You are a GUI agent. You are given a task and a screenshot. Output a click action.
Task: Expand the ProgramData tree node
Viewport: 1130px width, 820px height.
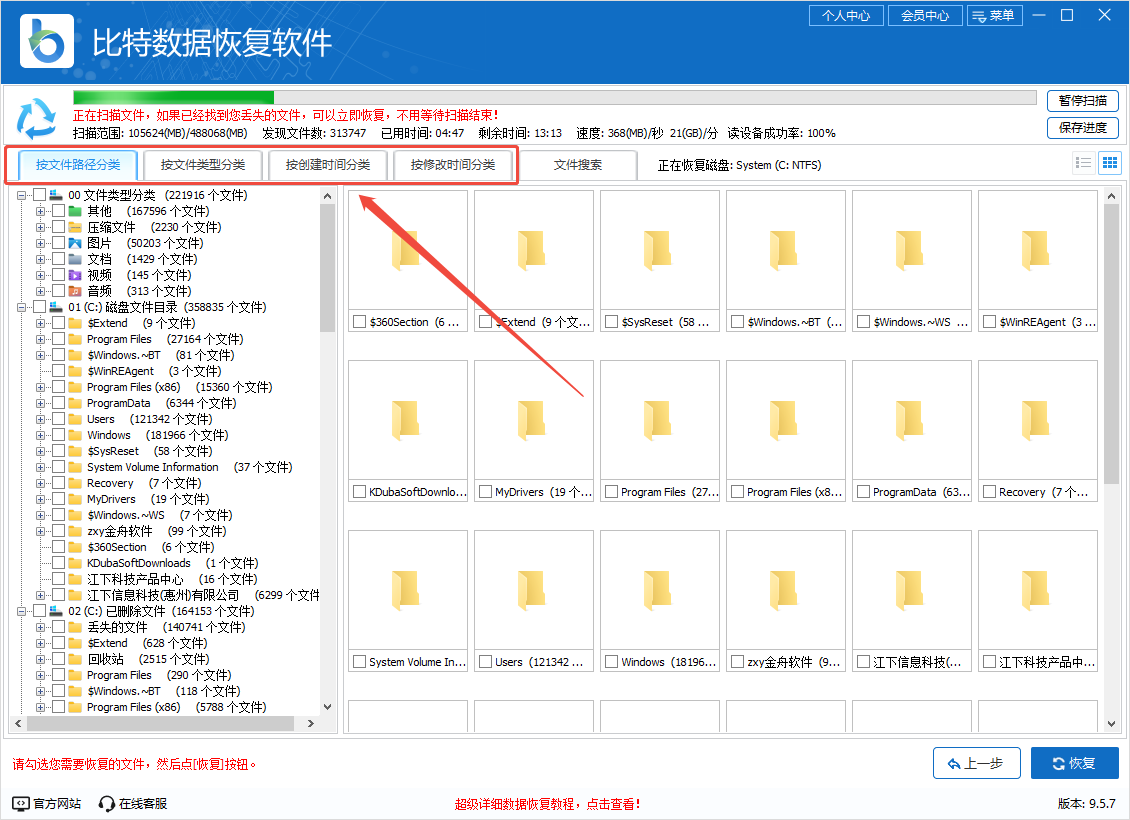[40, 404]
